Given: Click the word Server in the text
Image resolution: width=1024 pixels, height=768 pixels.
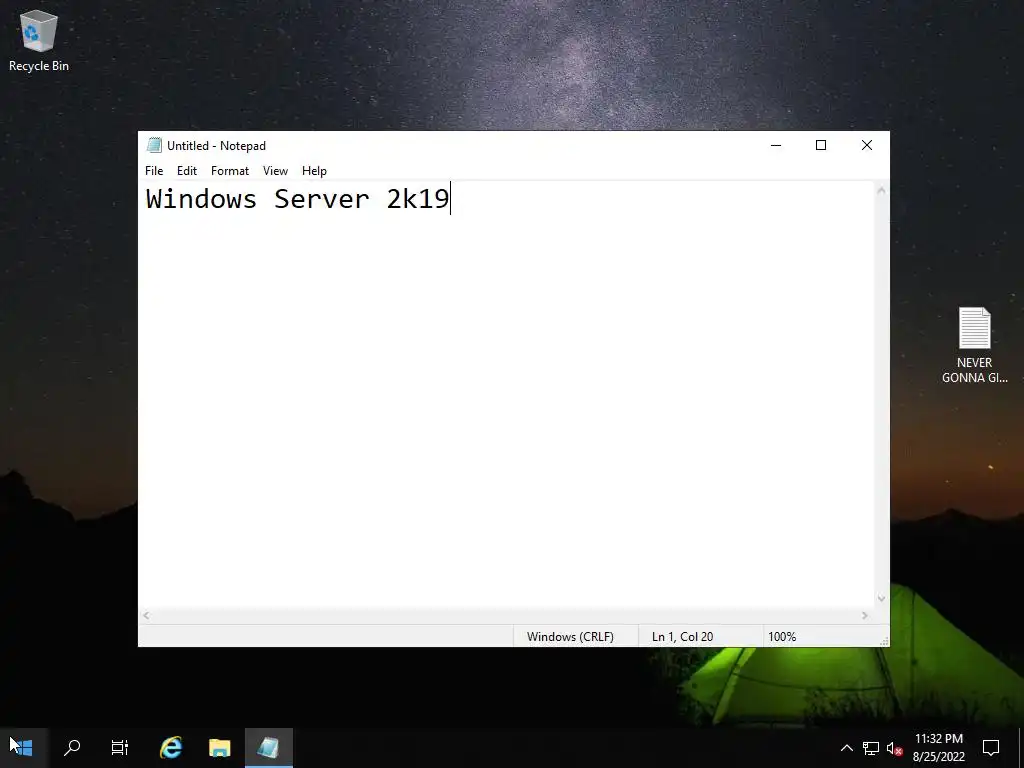Looking at the screenshot, I should [322, 199].
